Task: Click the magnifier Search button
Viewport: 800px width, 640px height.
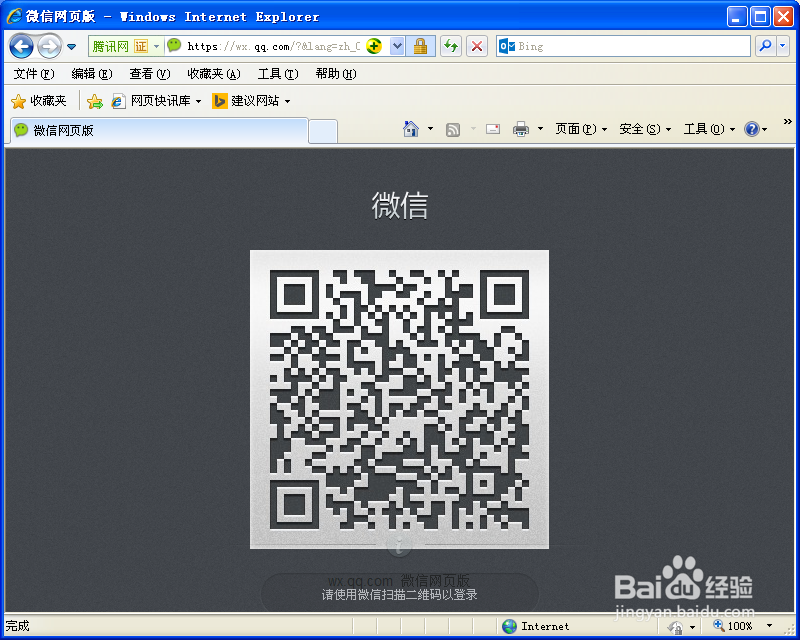Action: [x=765, y=46]
